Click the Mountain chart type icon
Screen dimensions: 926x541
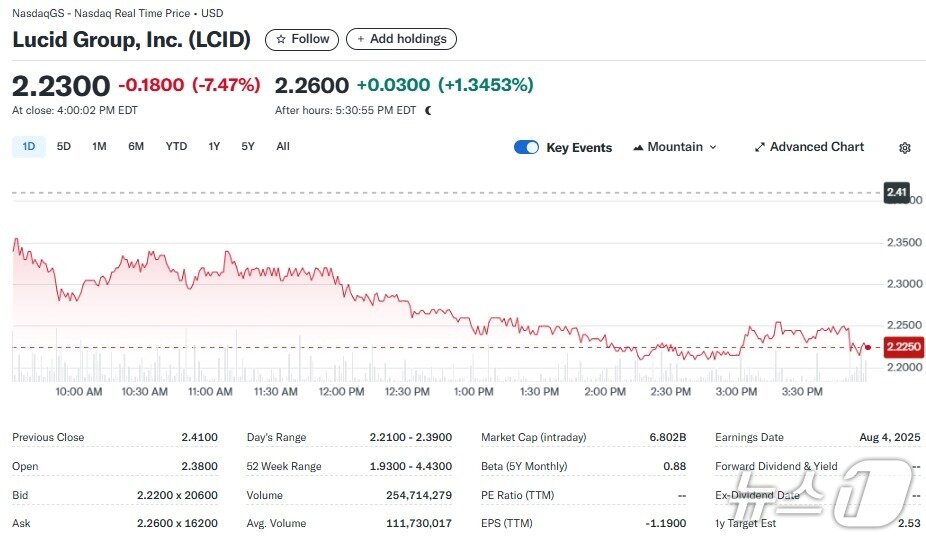click(x=638, y=148)
